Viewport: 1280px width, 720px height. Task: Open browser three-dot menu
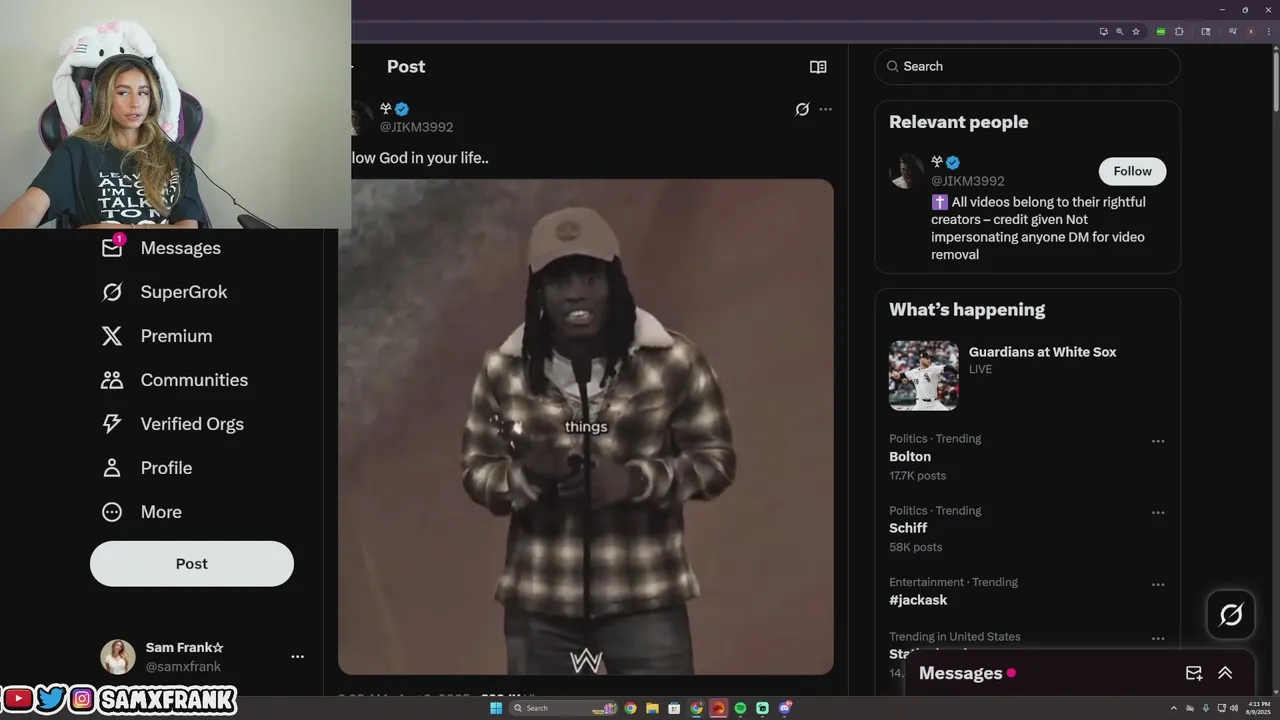1269,31
